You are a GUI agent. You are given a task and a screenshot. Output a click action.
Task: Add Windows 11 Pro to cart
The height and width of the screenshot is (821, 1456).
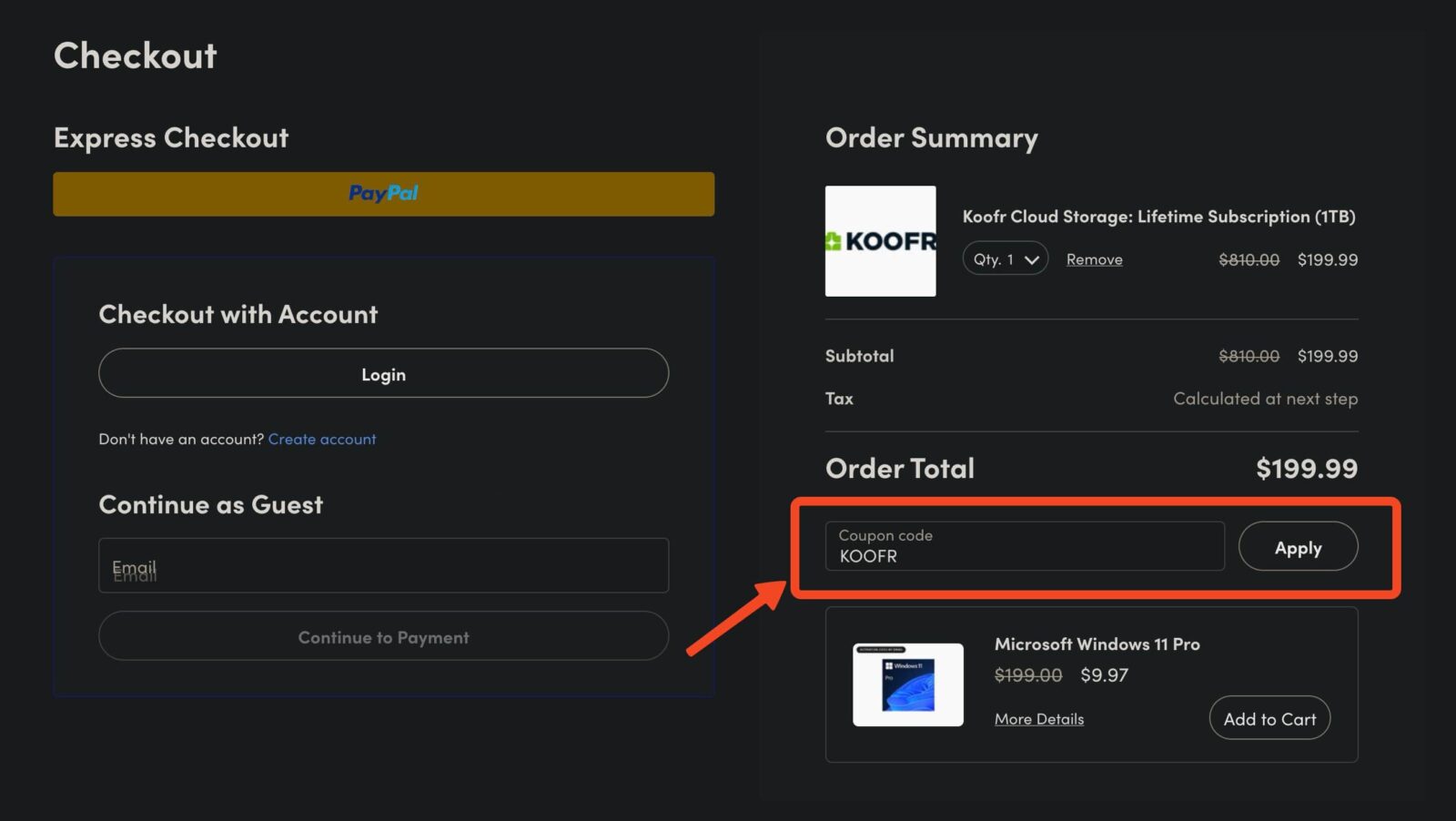(x=1269, y=719)
